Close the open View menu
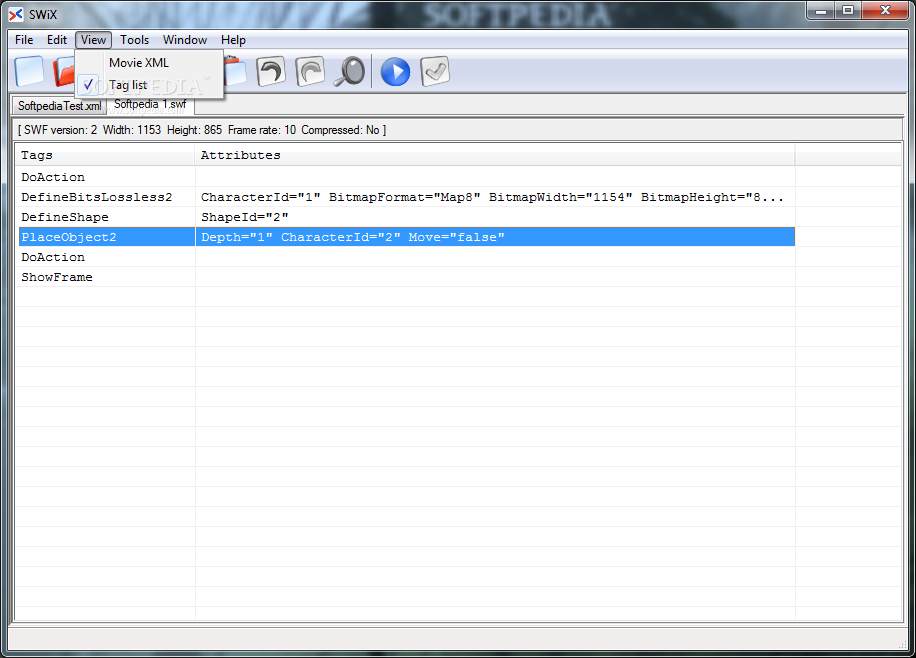This screenshot has width=916, height=658. 93,40
